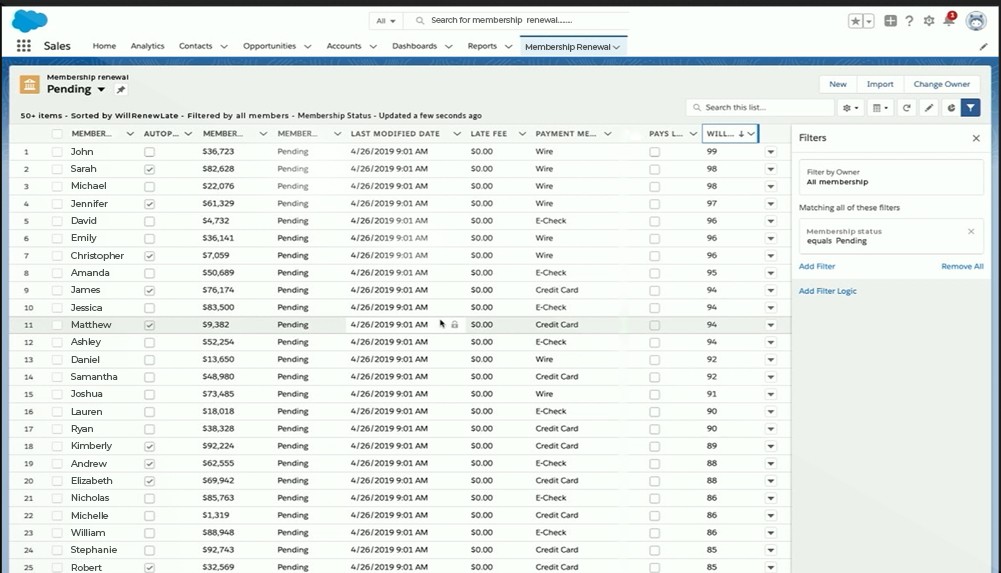Toggle the filter funnel icon
Viewport: 1001px width, 573px height.
(x=970, y=108)
